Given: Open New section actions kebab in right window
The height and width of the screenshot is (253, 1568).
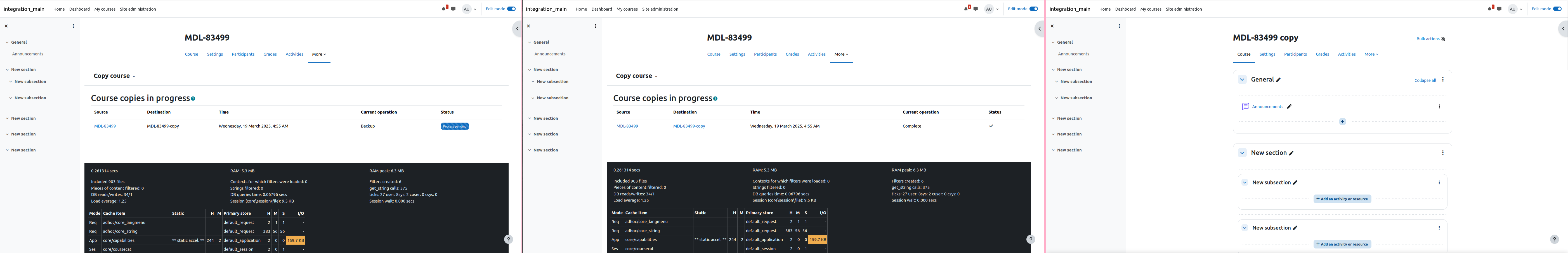Looking at the screenshot, I should click(x=1443, y=153).
